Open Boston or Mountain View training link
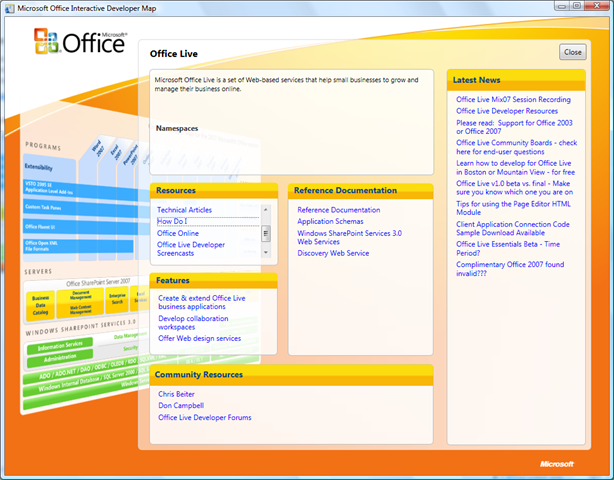 pyautogui.click(x=515, y=168)
